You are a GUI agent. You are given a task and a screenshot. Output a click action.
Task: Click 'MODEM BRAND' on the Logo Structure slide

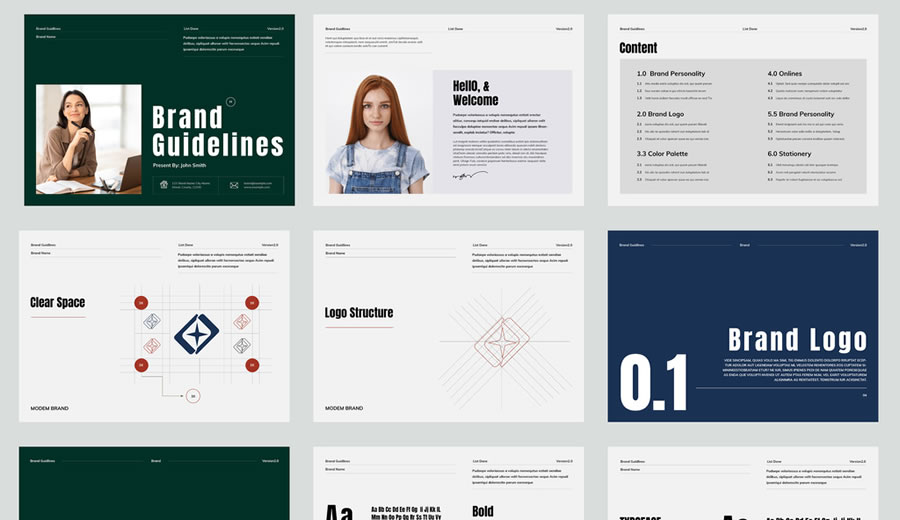(344, 409)
